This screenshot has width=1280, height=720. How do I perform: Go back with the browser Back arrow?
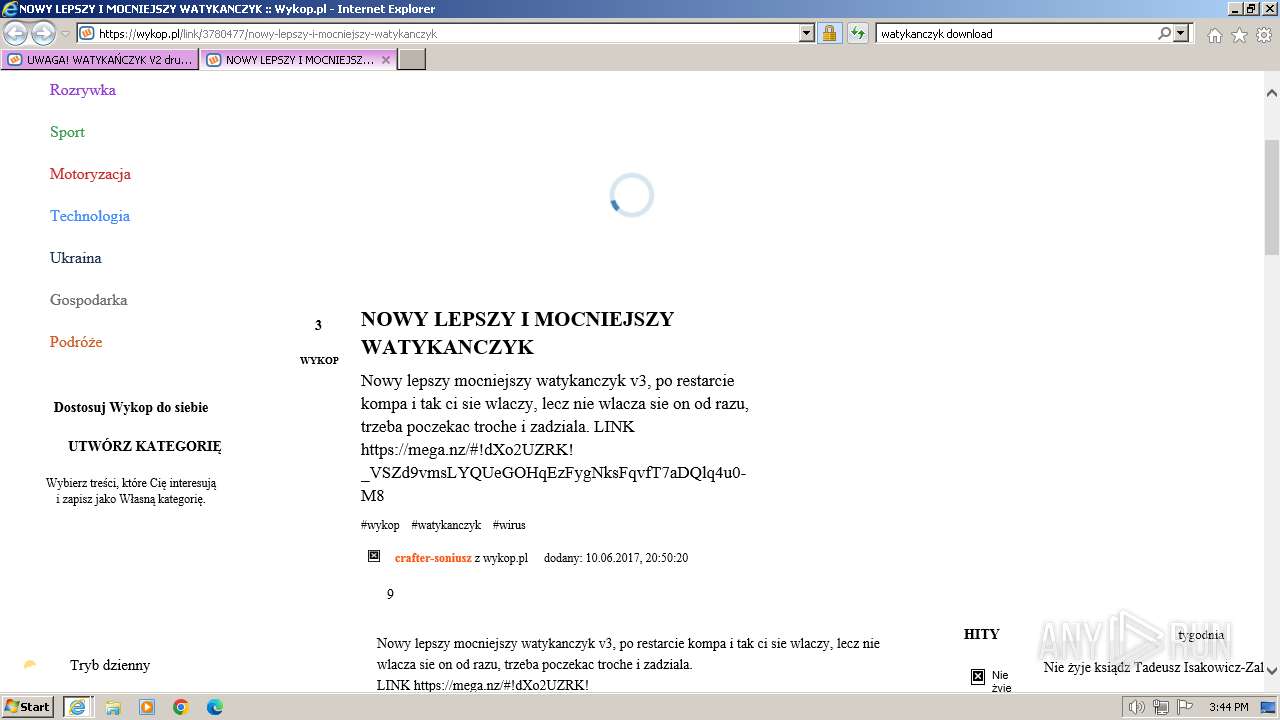16,33
